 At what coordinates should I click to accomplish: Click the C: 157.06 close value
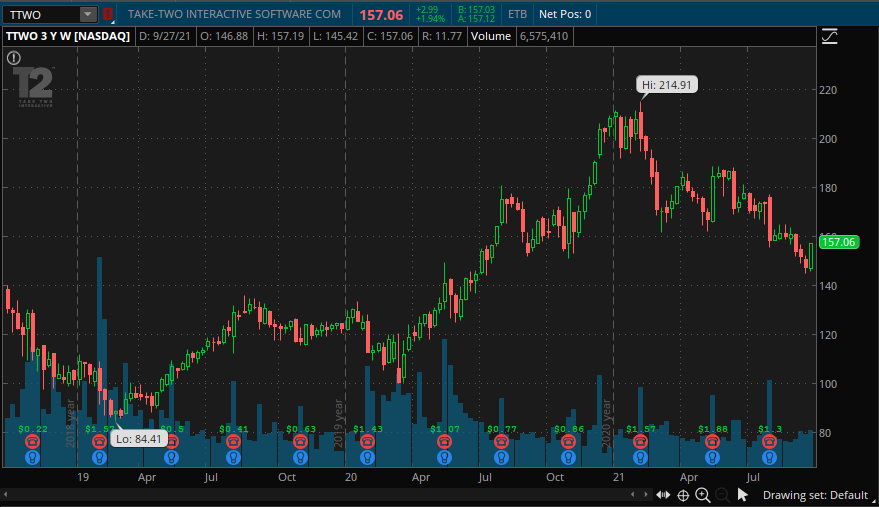click(390, 36)
